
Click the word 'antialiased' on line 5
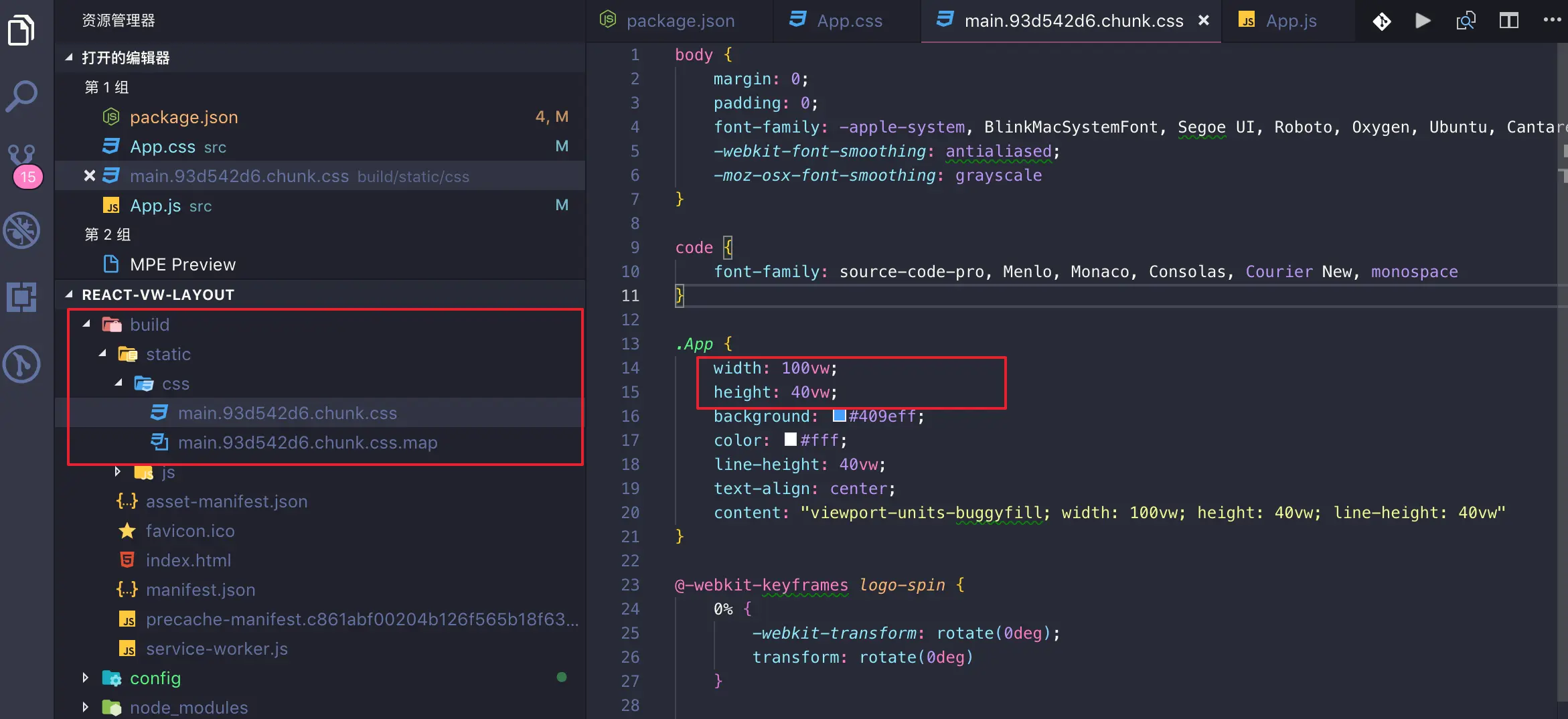click(x=998, y=151)
